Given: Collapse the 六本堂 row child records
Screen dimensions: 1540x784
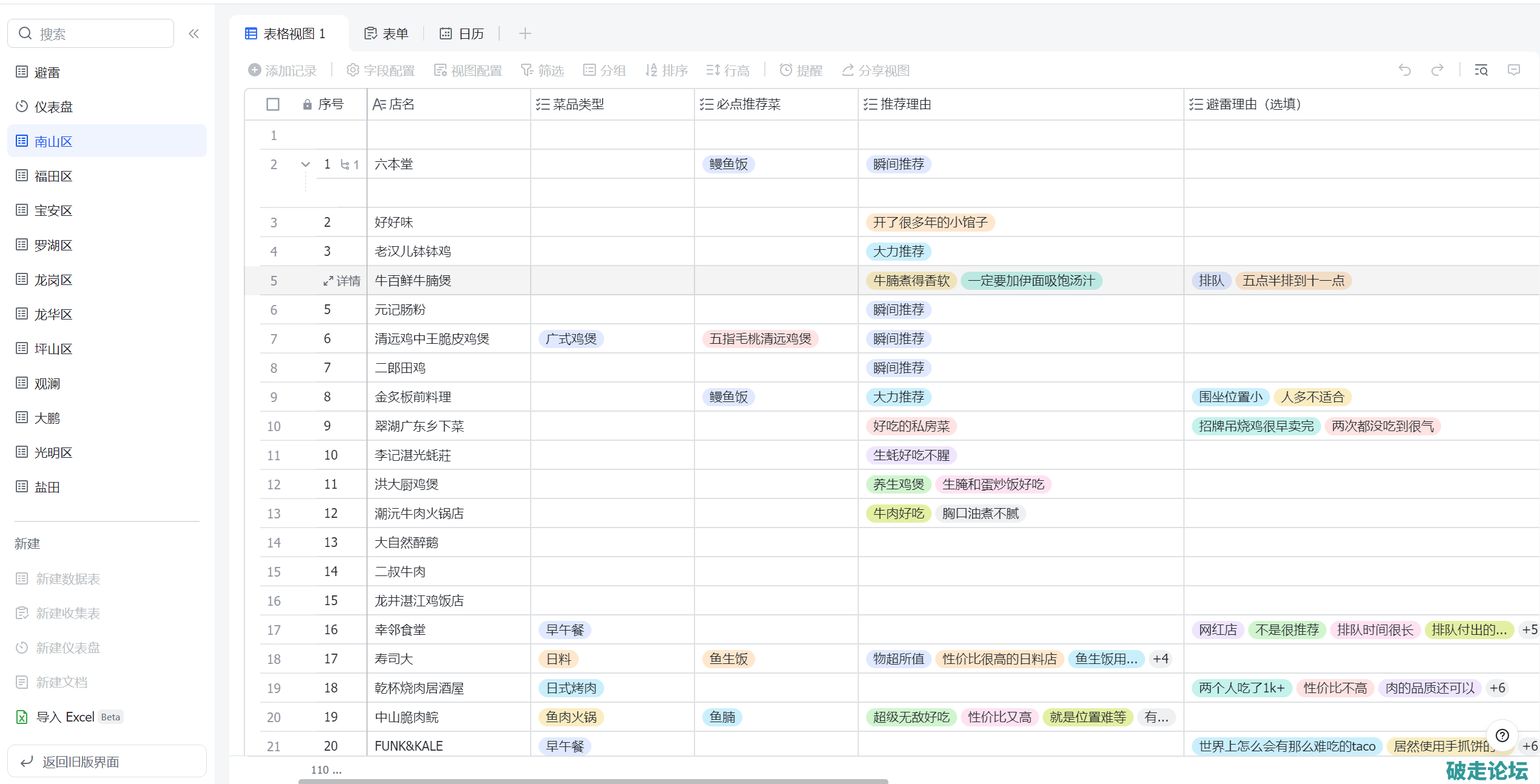Looking at the screenshot, I should [x=306, y=164].
